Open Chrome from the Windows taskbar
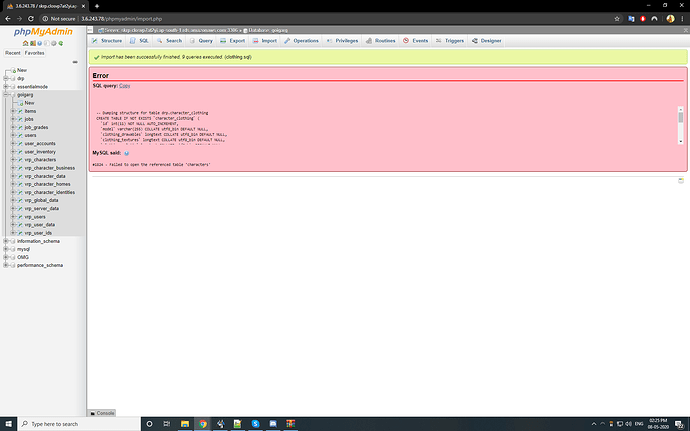The height and width of the screenshot is (431, 690). click(205, 424)
